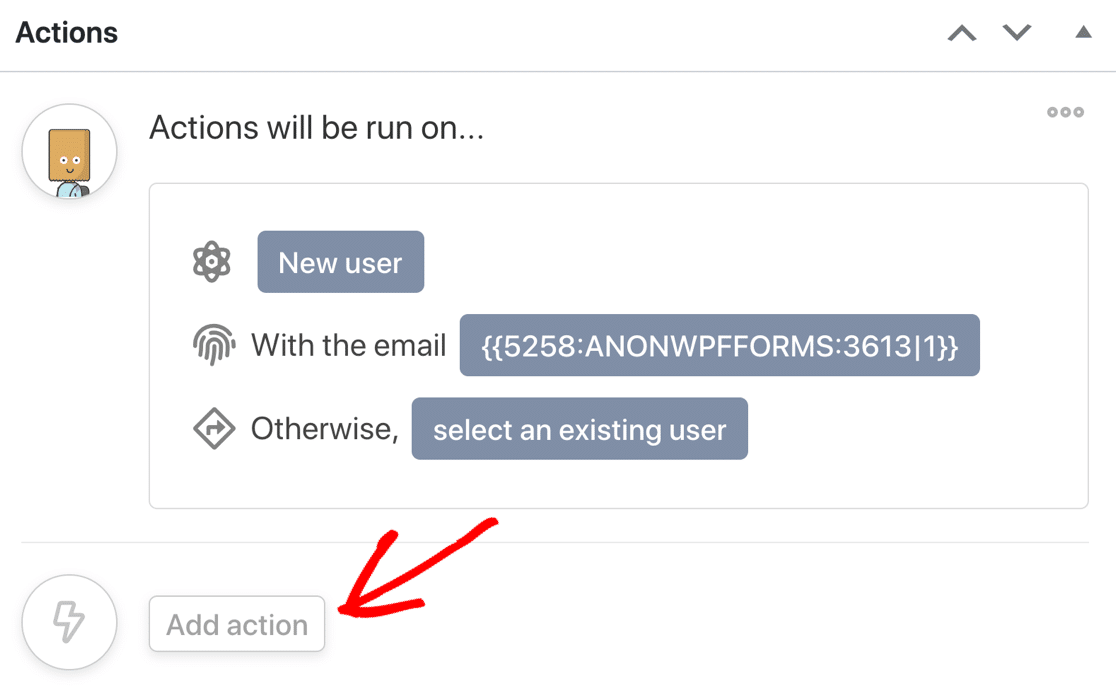Click the red arrow annotation
Image resolution: width=1116 pixels, height=696 pixels.
click(420, 570)
